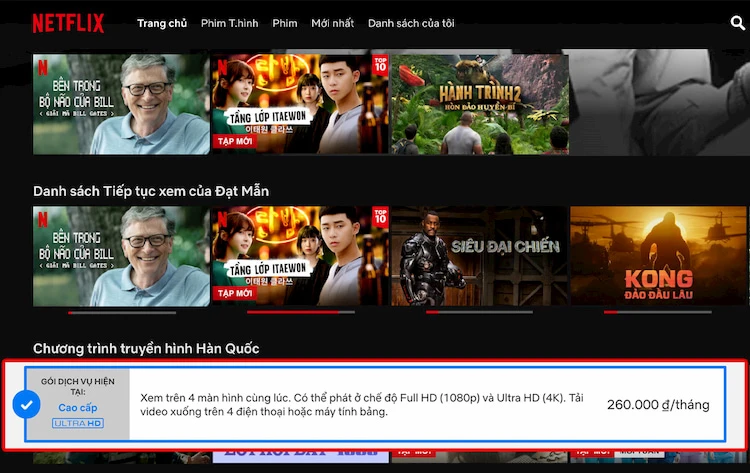Viewport: 750px width, 473px height.
Task: Click Chương trình truyền hình Hàn Quốc heading
Action: point(146,348)
